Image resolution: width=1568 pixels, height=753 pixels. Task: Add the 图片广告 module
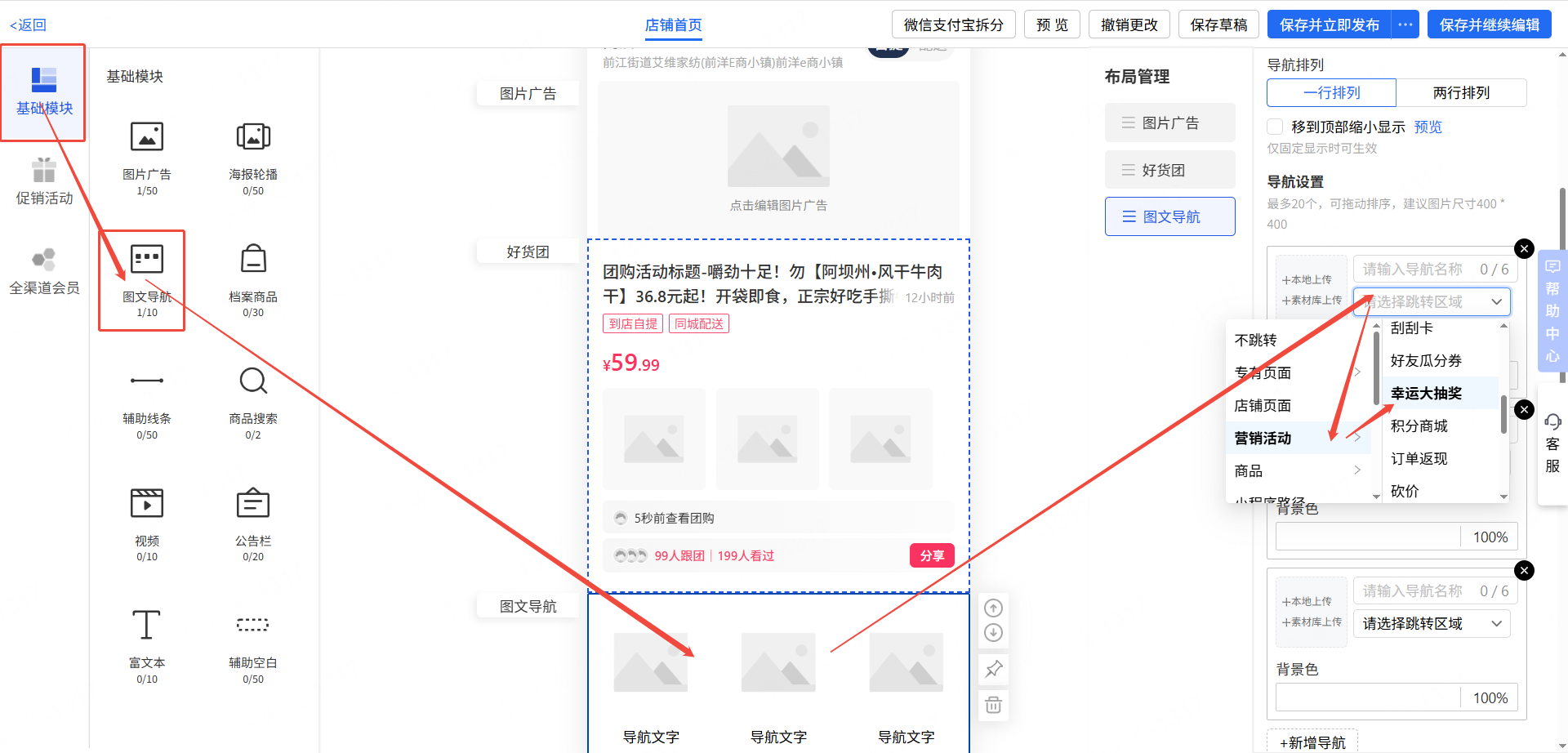(x=147, y=158)
